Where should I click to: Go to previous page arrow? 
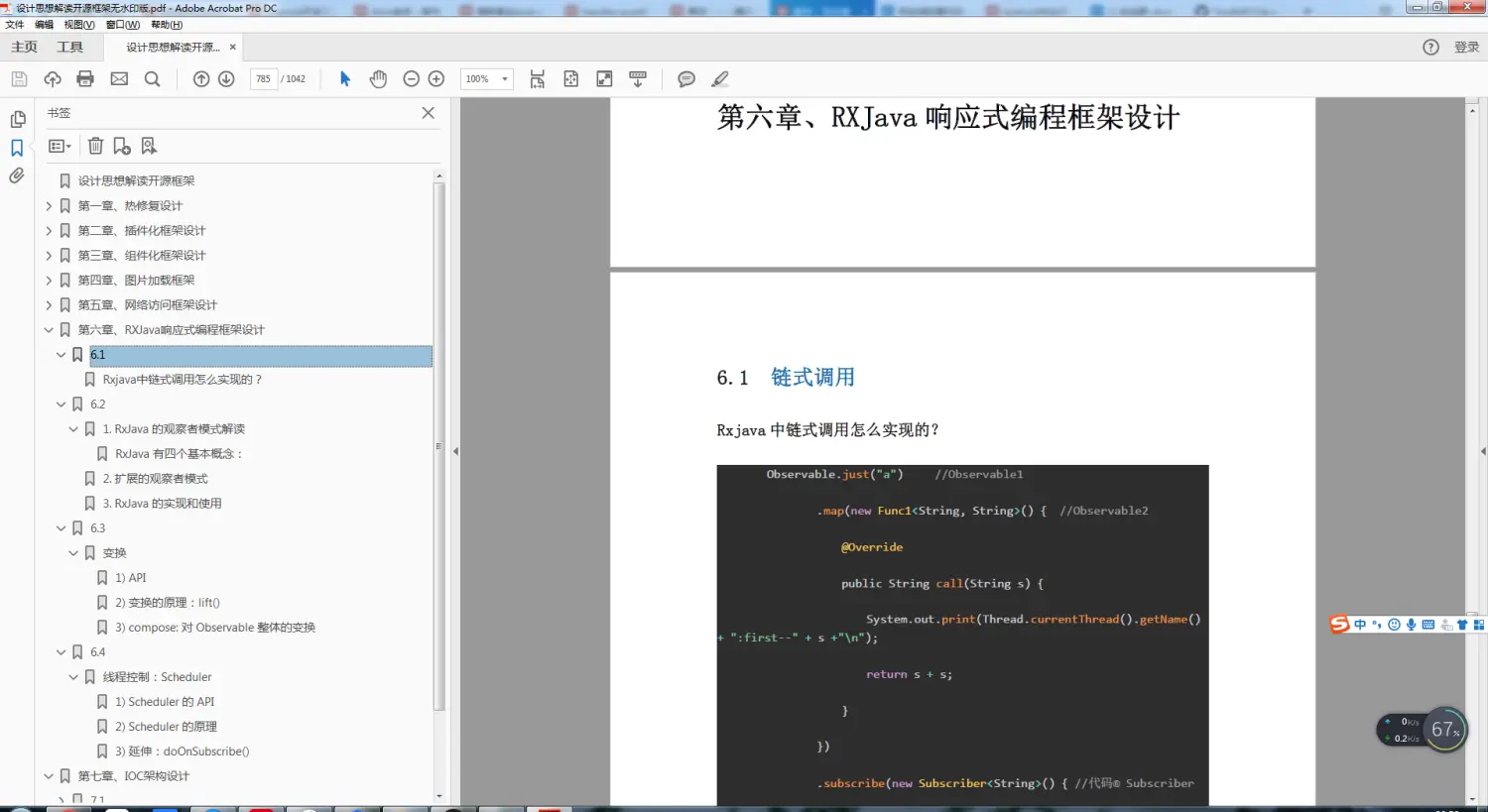(x=201, y=79)
